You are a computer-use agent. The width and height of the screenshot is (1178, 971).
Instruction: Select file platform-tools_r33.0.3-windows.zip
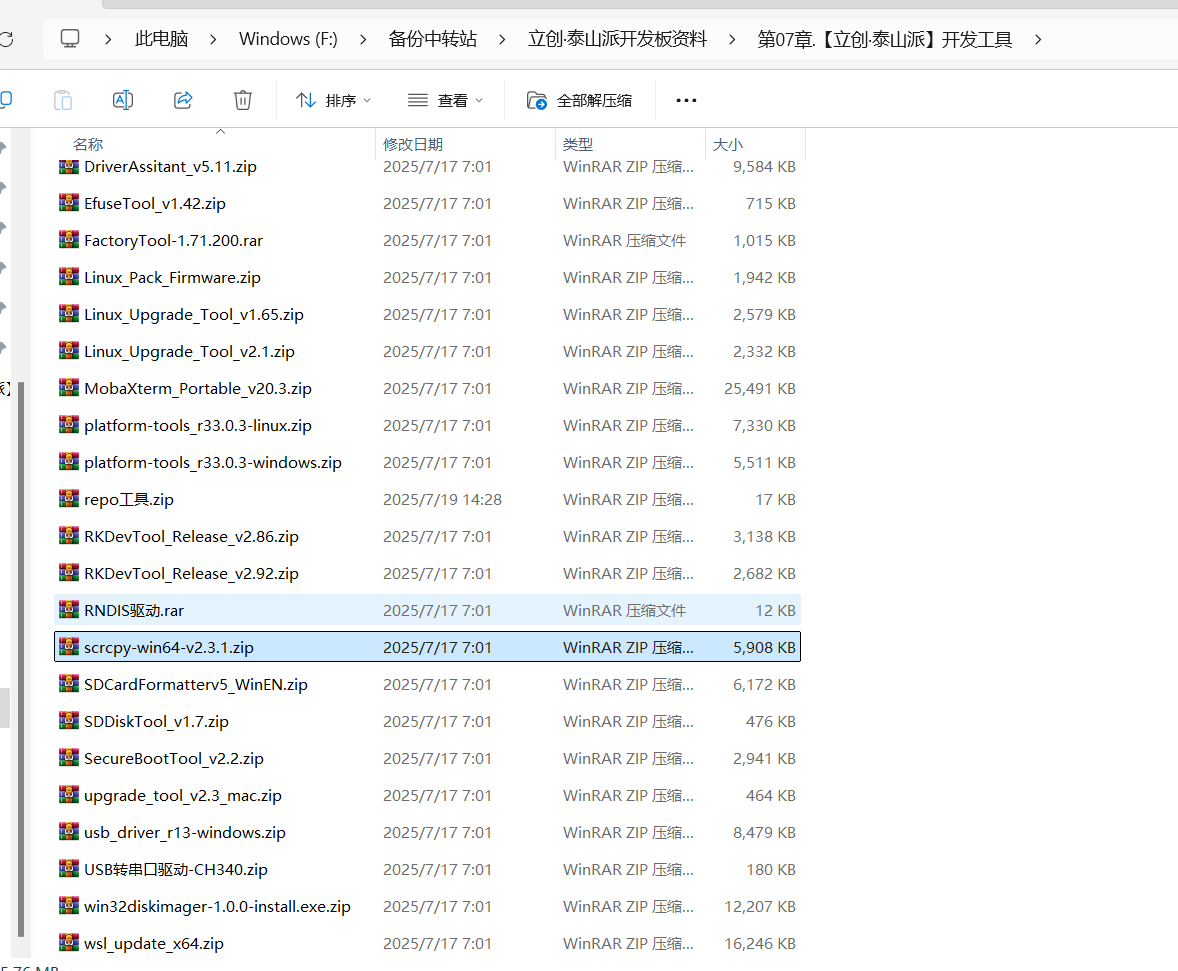tap(427, 462)
